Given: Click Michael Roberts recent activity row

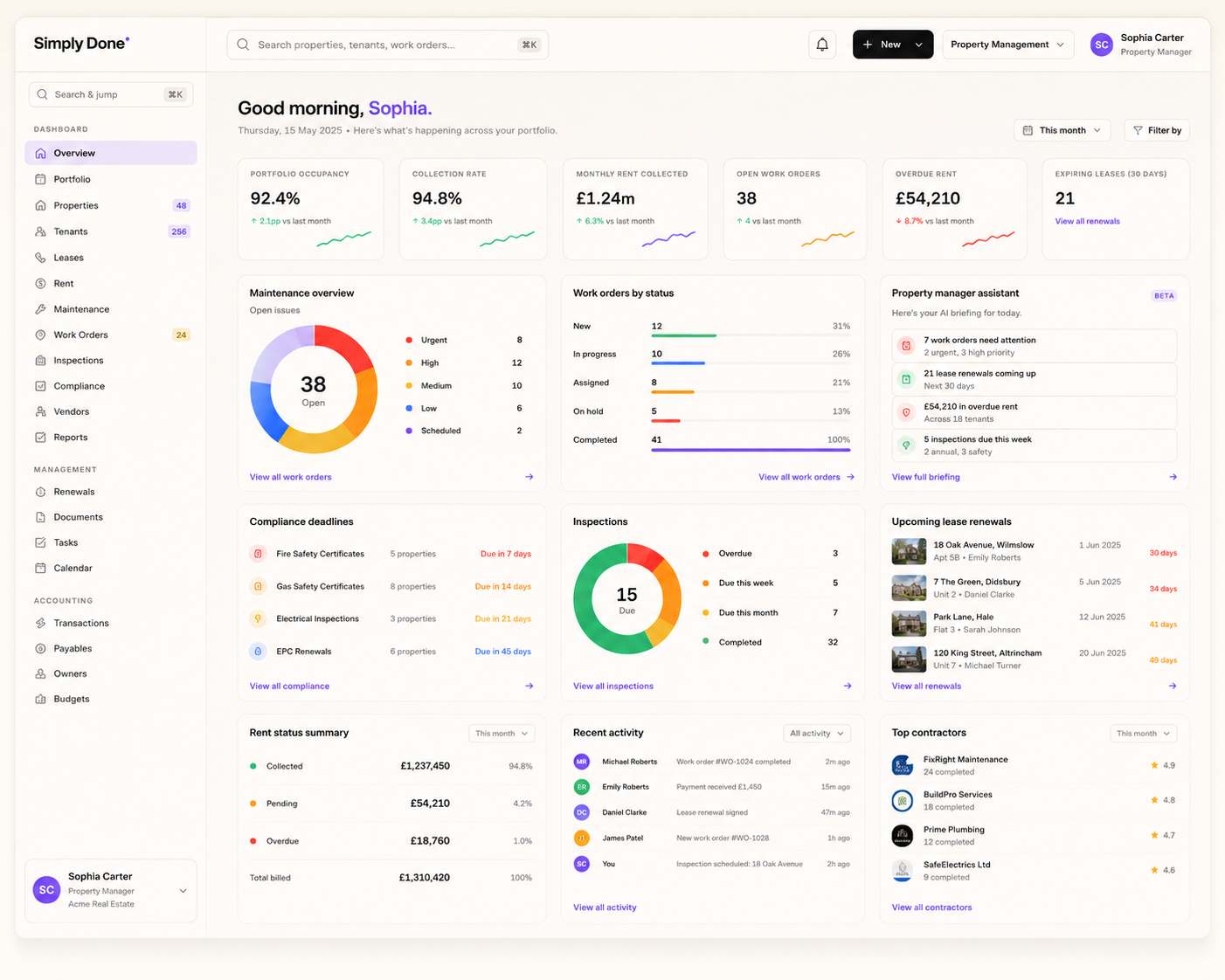Looking at the screenshot, I should click(711, 762).
